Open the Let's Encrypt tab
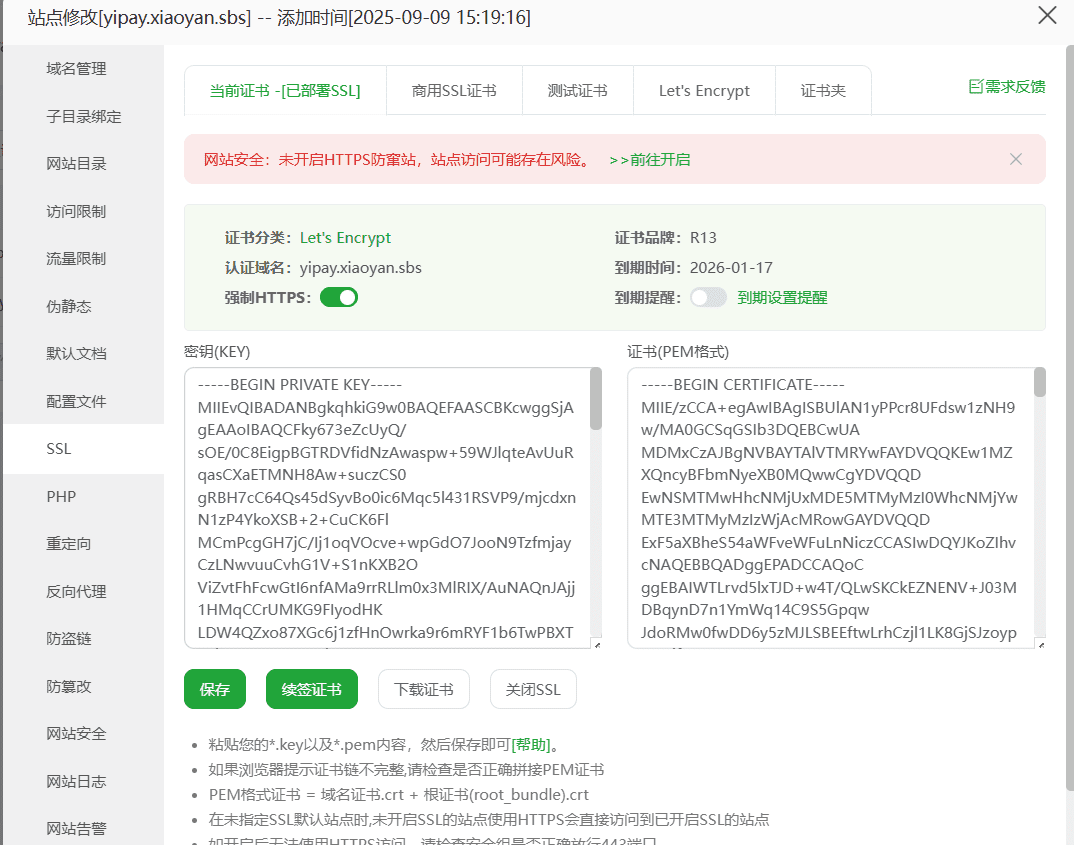 point(704,91)
